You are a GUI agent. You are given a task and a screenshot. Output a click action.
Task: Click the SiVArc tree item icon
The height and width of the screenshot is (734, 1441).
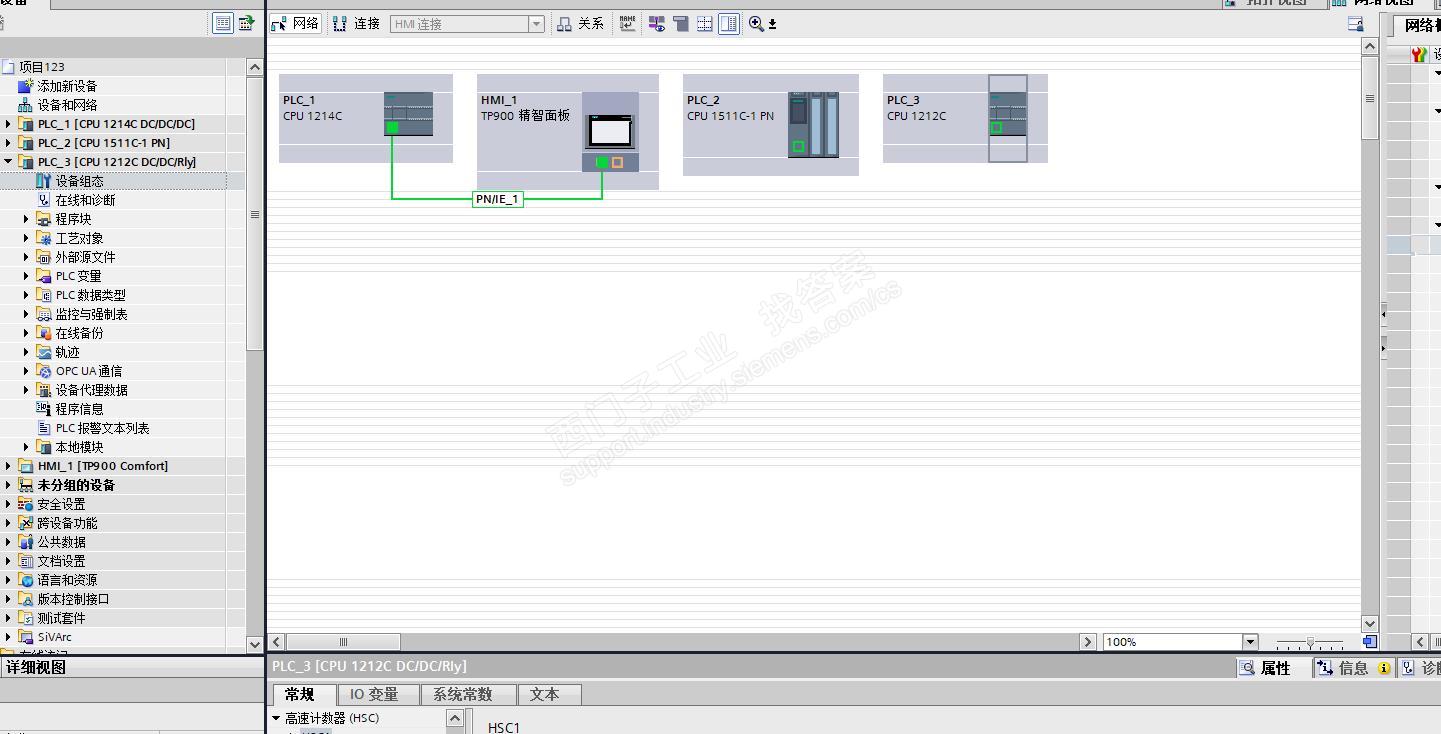pyautogui.click(x=26, y=637)
